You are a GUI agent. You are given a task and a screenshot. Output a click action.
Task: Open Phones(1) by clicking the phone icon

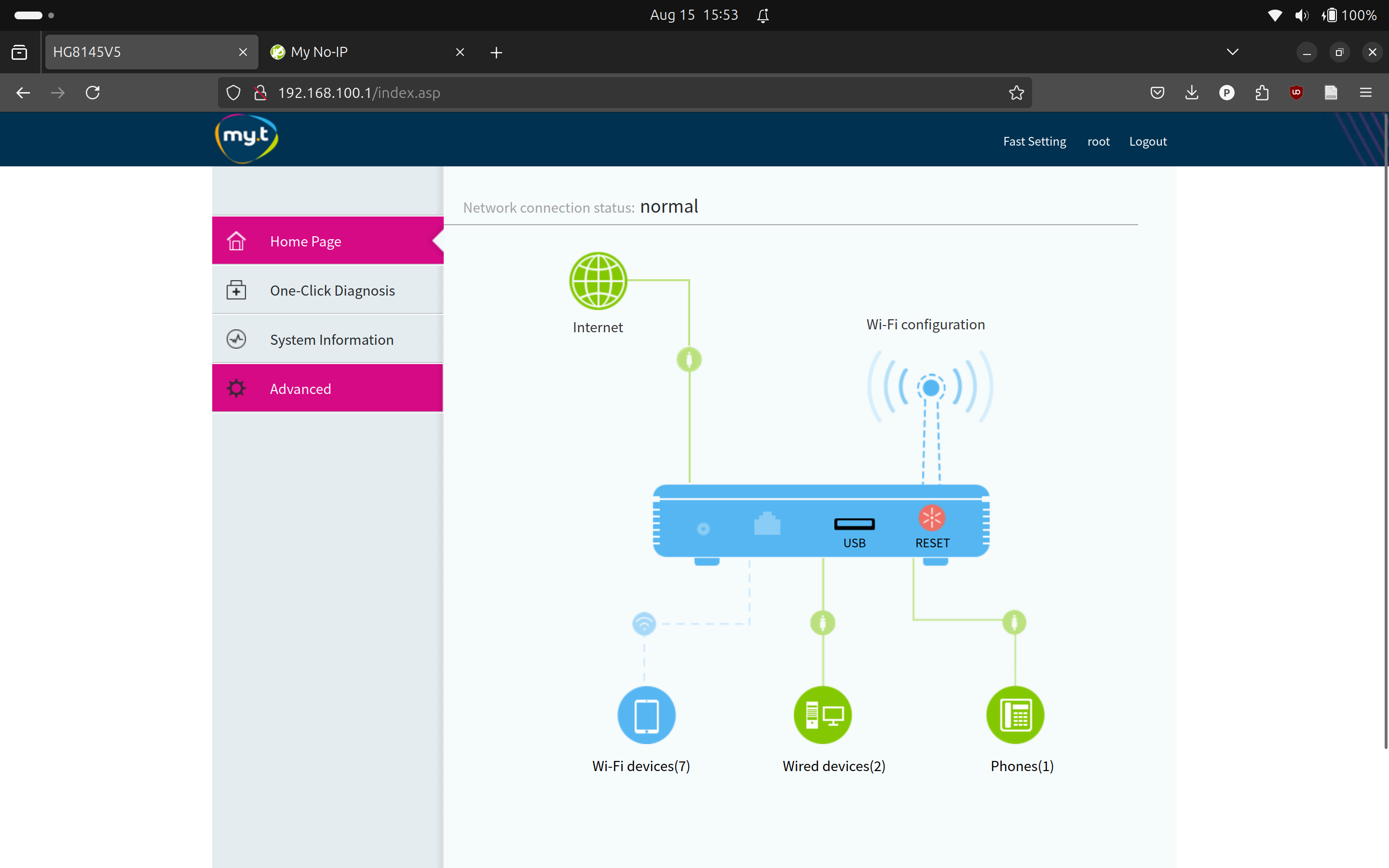point(1015,715)
